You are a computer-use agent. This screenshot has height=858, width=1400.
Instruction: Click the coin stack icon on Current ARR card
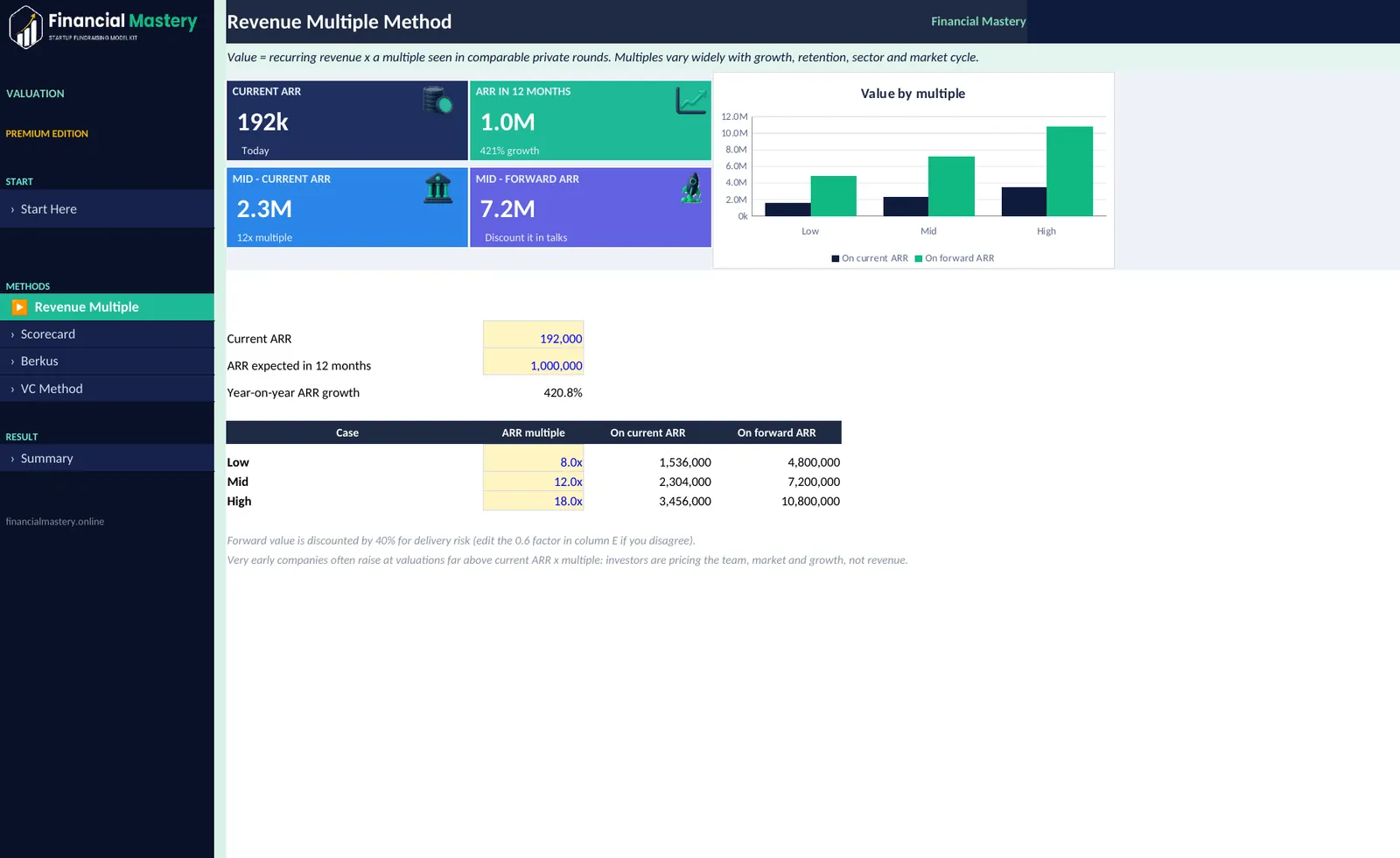437,100
